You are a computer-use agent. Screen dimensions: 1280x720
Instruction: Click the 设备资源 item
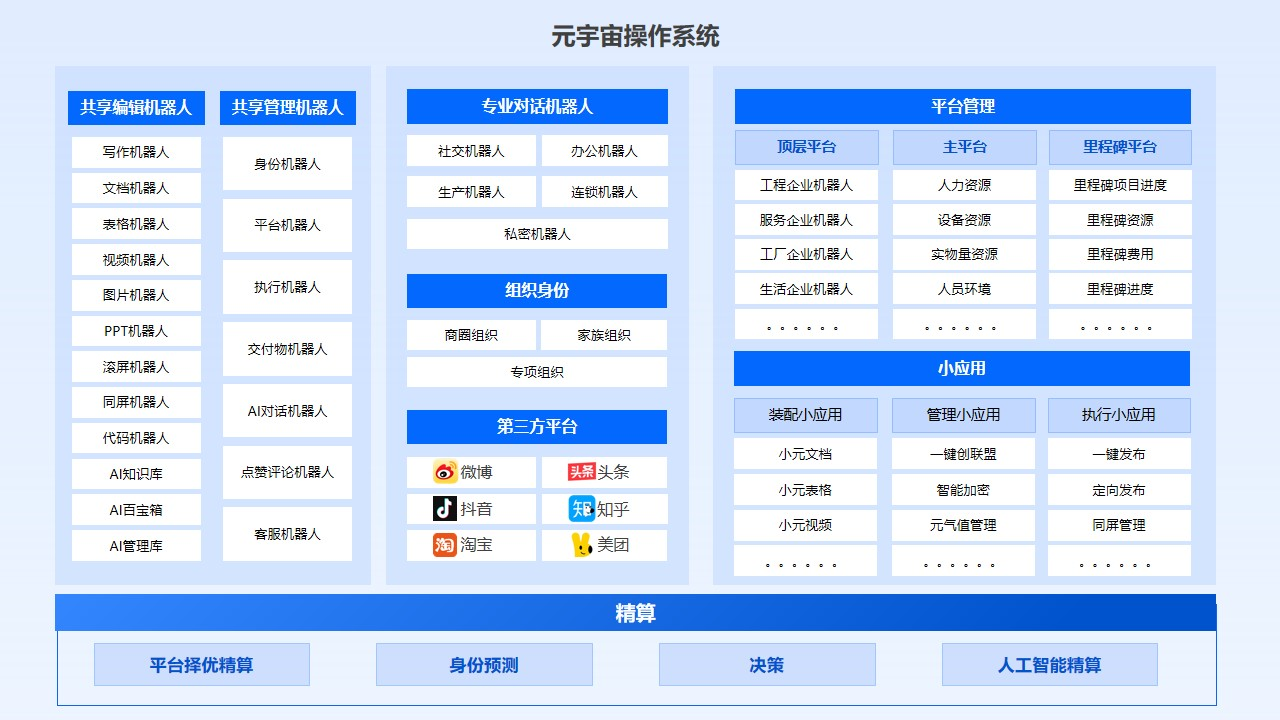point(964,220)
